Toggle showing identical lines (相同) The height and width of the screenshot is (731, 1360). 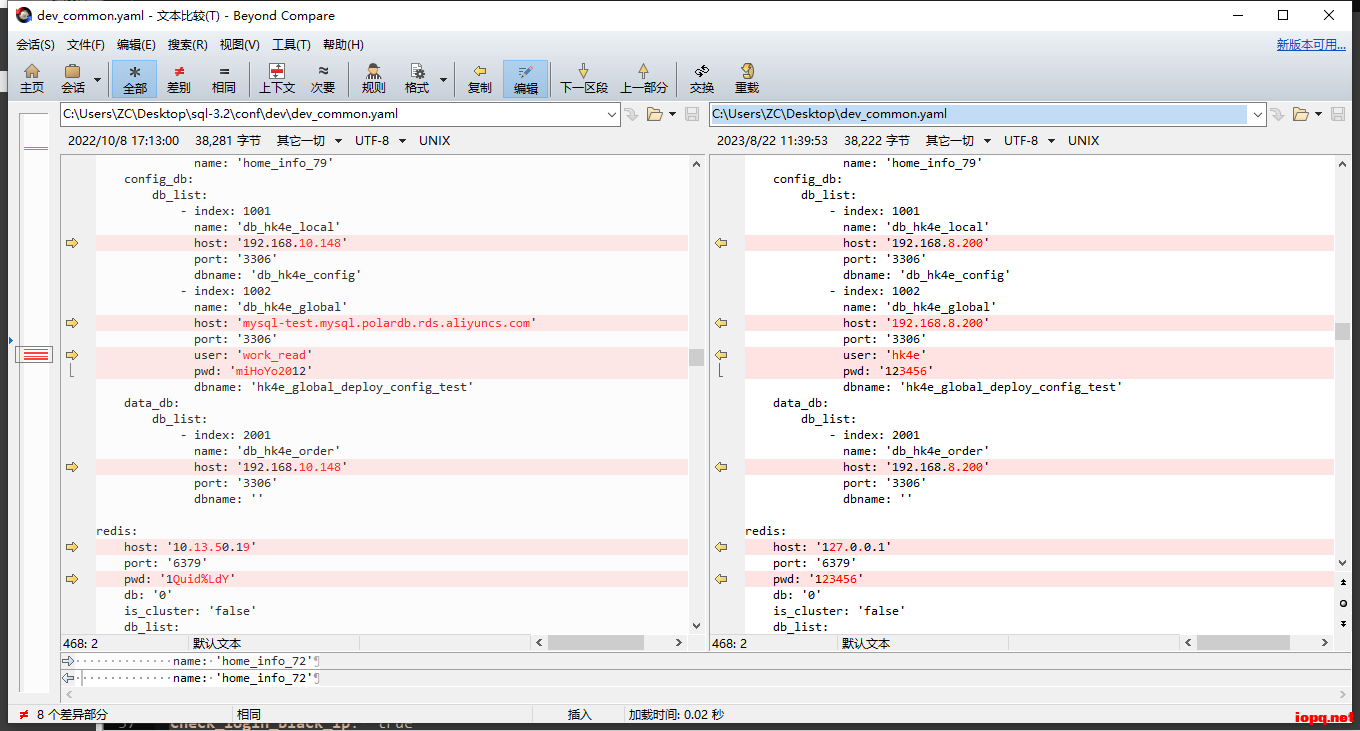tap(223, 78)
